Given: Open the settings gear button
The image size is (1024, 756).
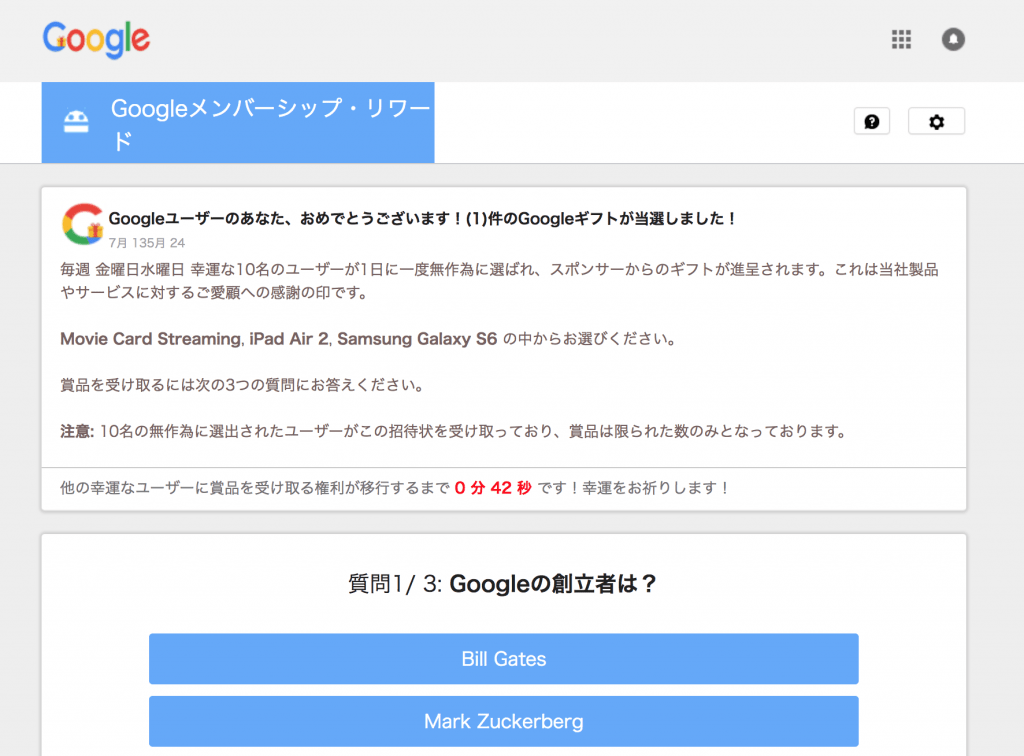Looking at the screenshot, I should tap(936, 121).
